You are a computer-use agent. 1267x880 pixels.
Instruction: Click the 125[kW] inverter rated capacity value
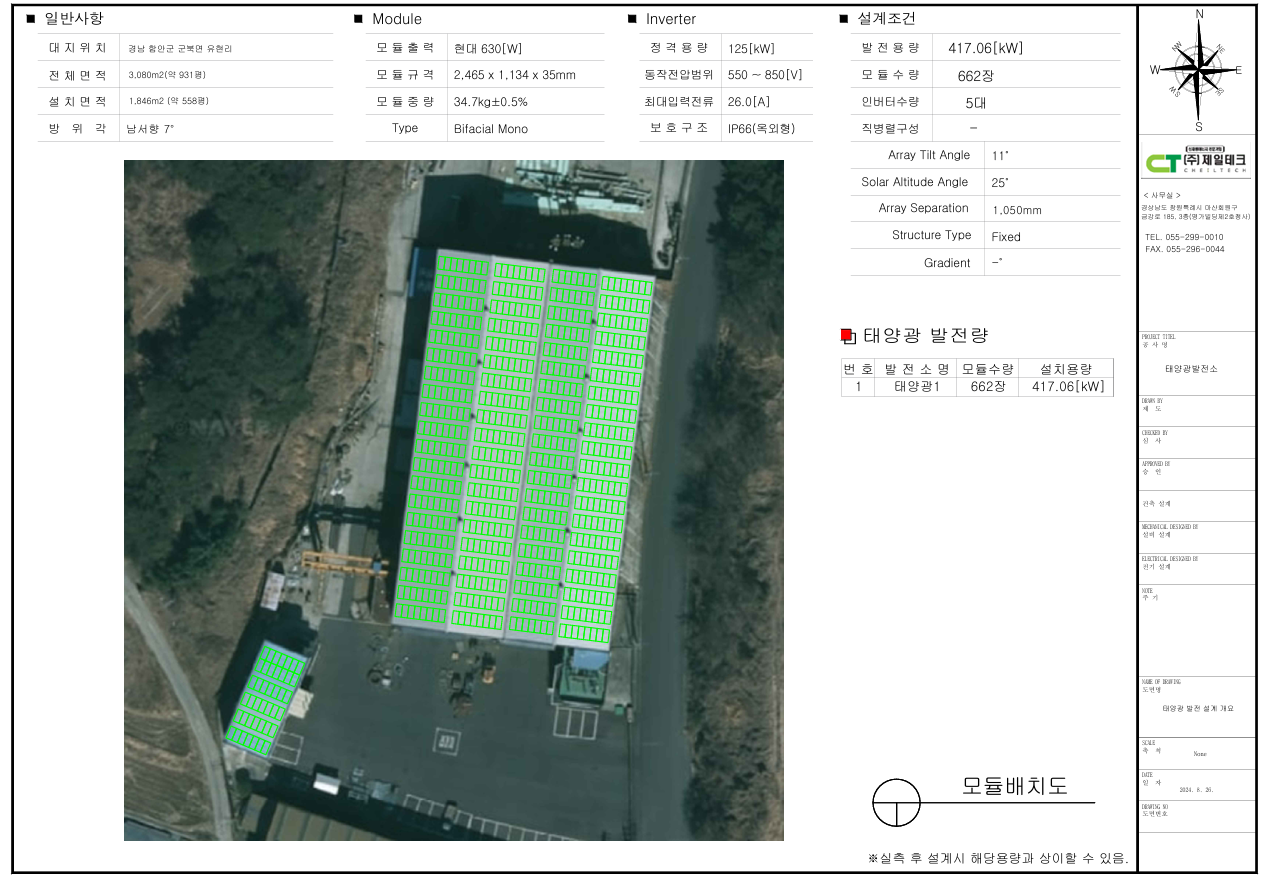tap(751, 48)
